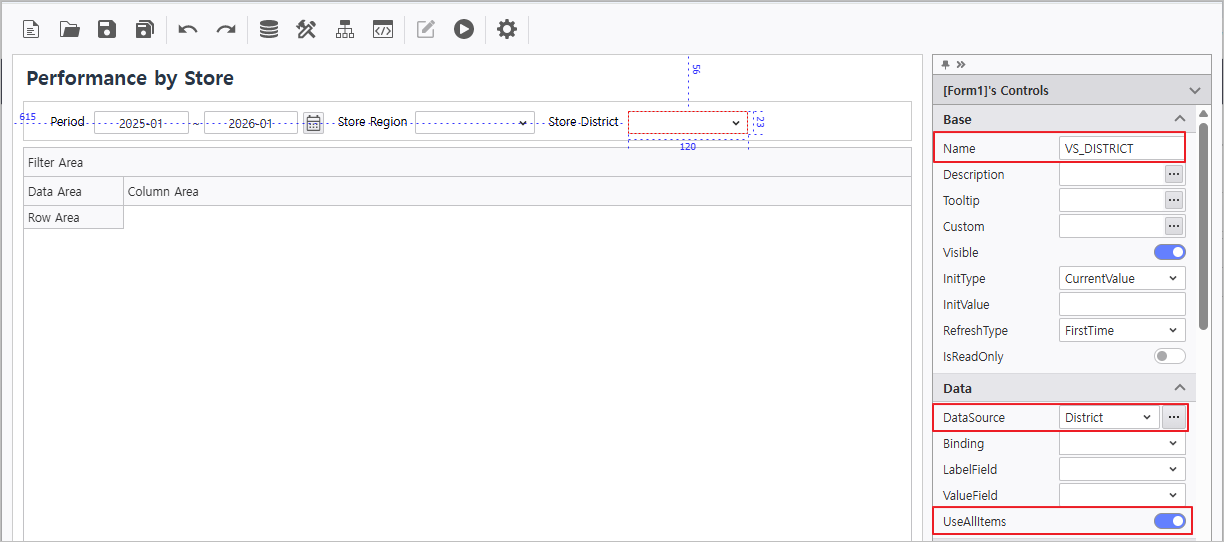Open the RefreshType FirstTime dropdown

point(1122,330)
